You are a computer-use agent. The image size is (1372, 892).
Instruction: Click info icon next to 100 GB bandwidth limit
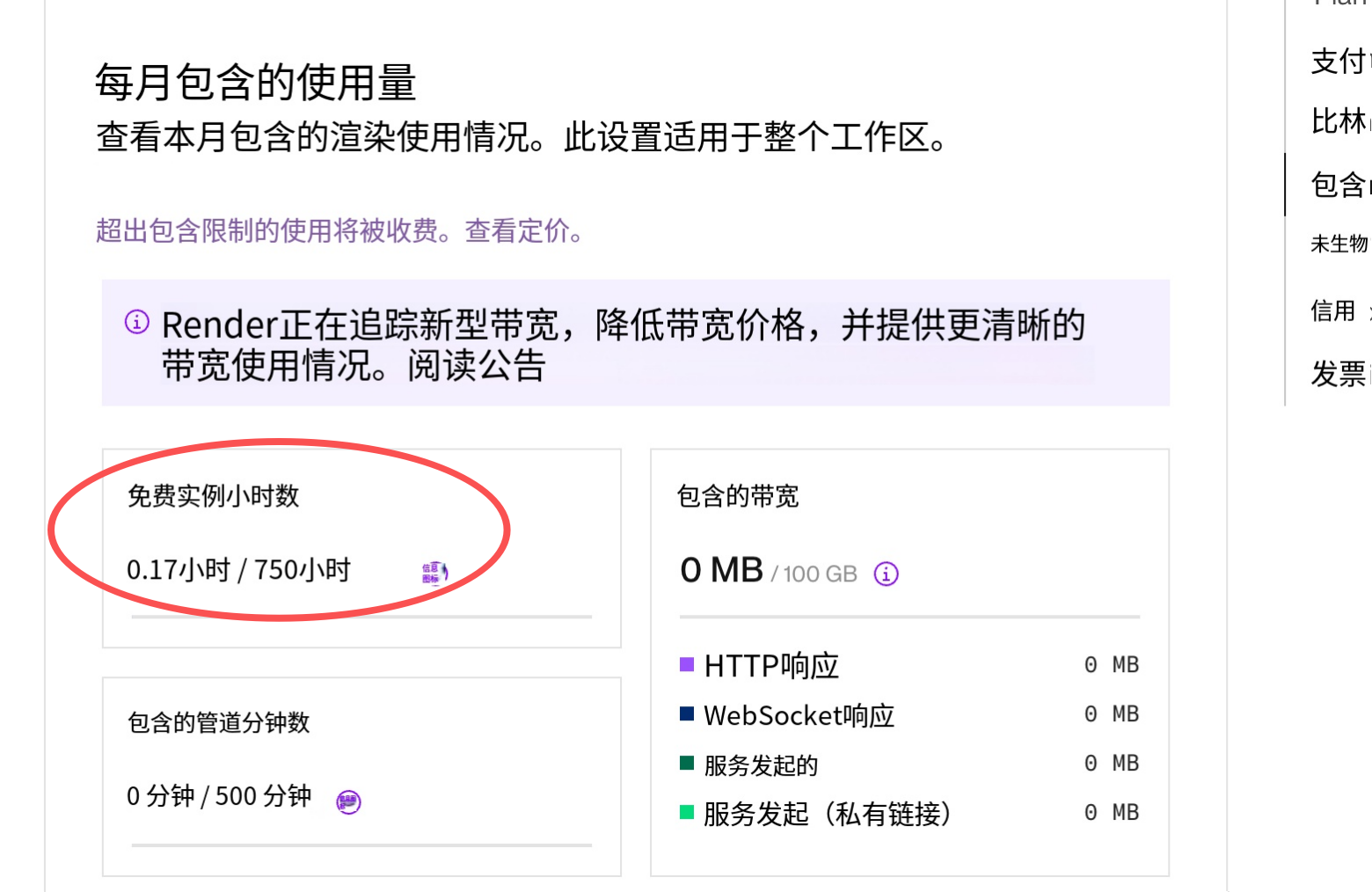(x=886, y=574)
